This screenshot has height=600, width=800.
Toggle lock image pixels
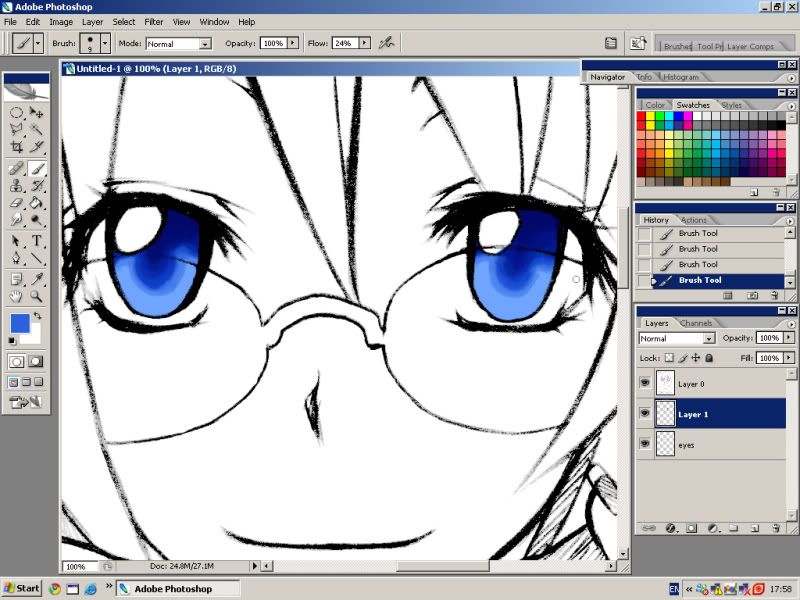click(683, 358)
